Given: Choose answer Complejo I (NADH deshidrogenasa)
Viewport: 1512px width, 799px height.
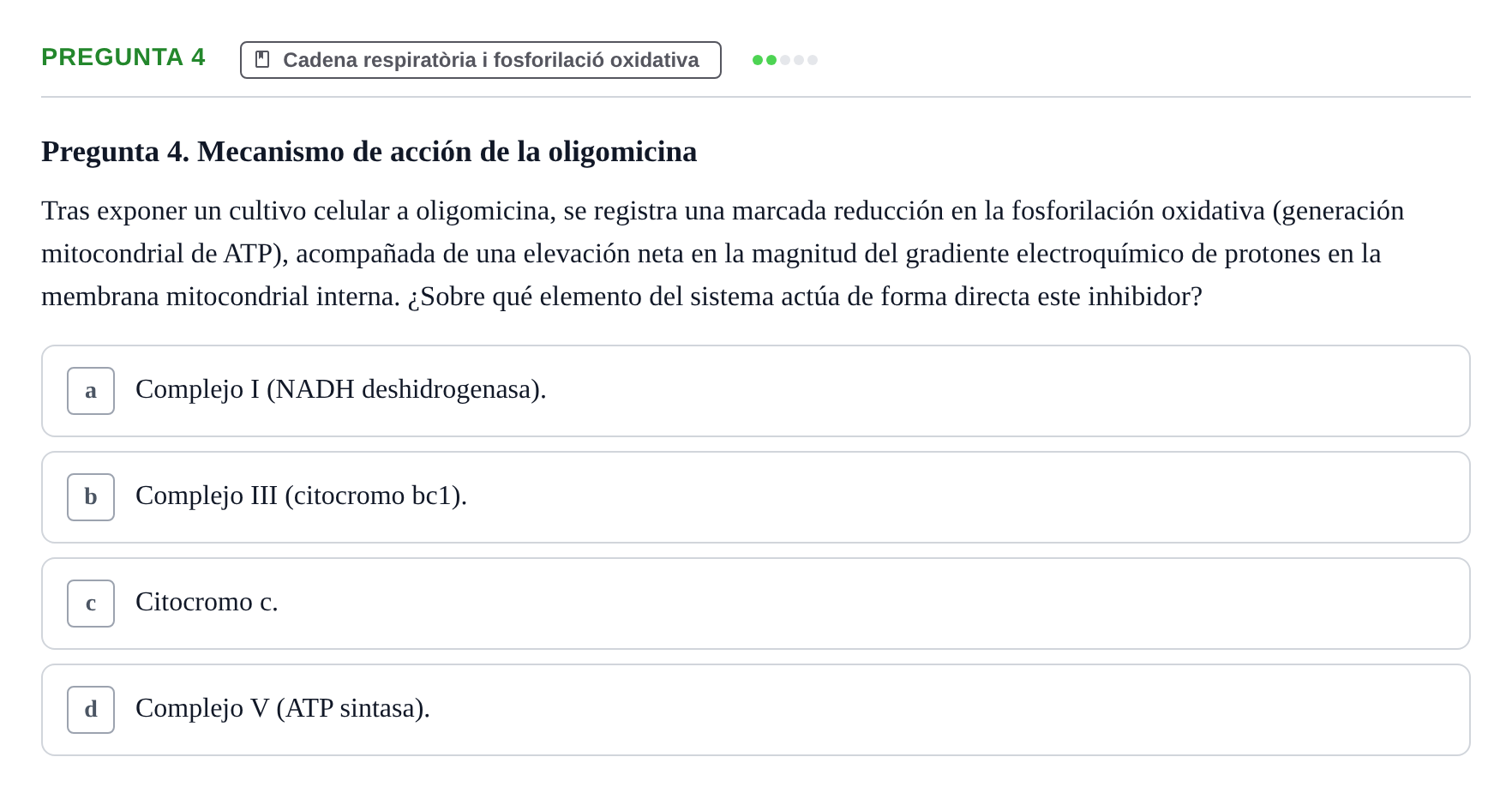Looking at the screenshot, I should click(x=340, y=389).
